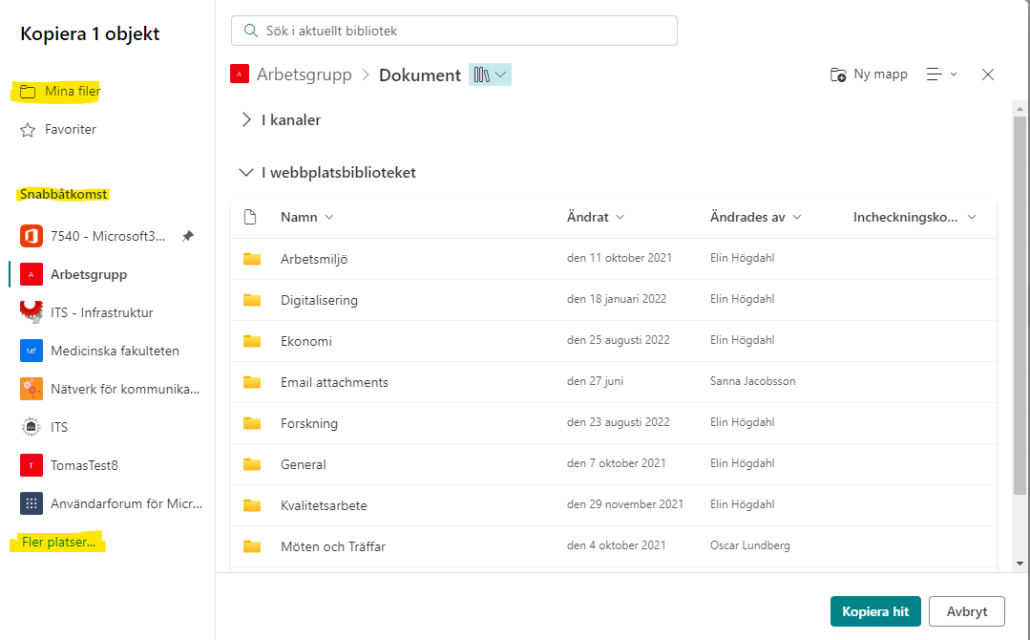
Task: Click the red Arbetsgrupp breadcrumb icon
Action: click(x=239, y=74)
